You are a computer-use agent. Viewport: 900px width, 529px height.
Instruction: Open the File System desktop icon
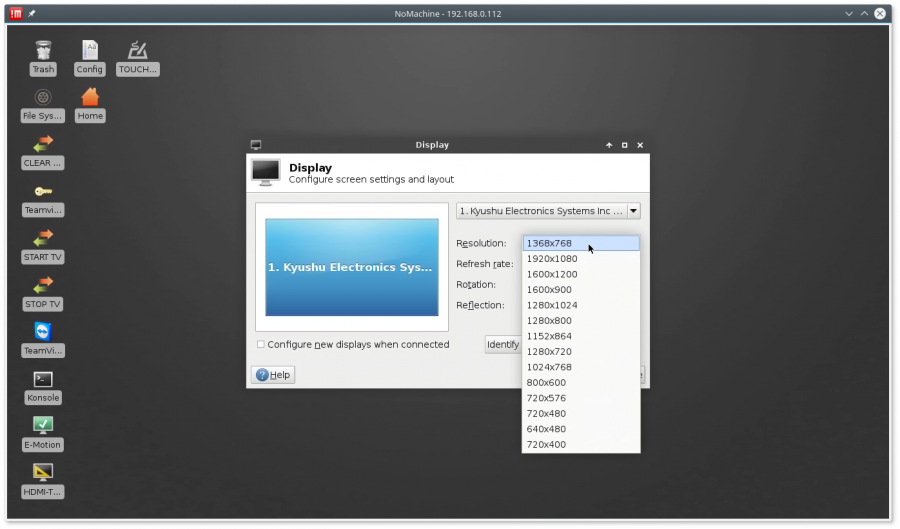pos(43,98)
